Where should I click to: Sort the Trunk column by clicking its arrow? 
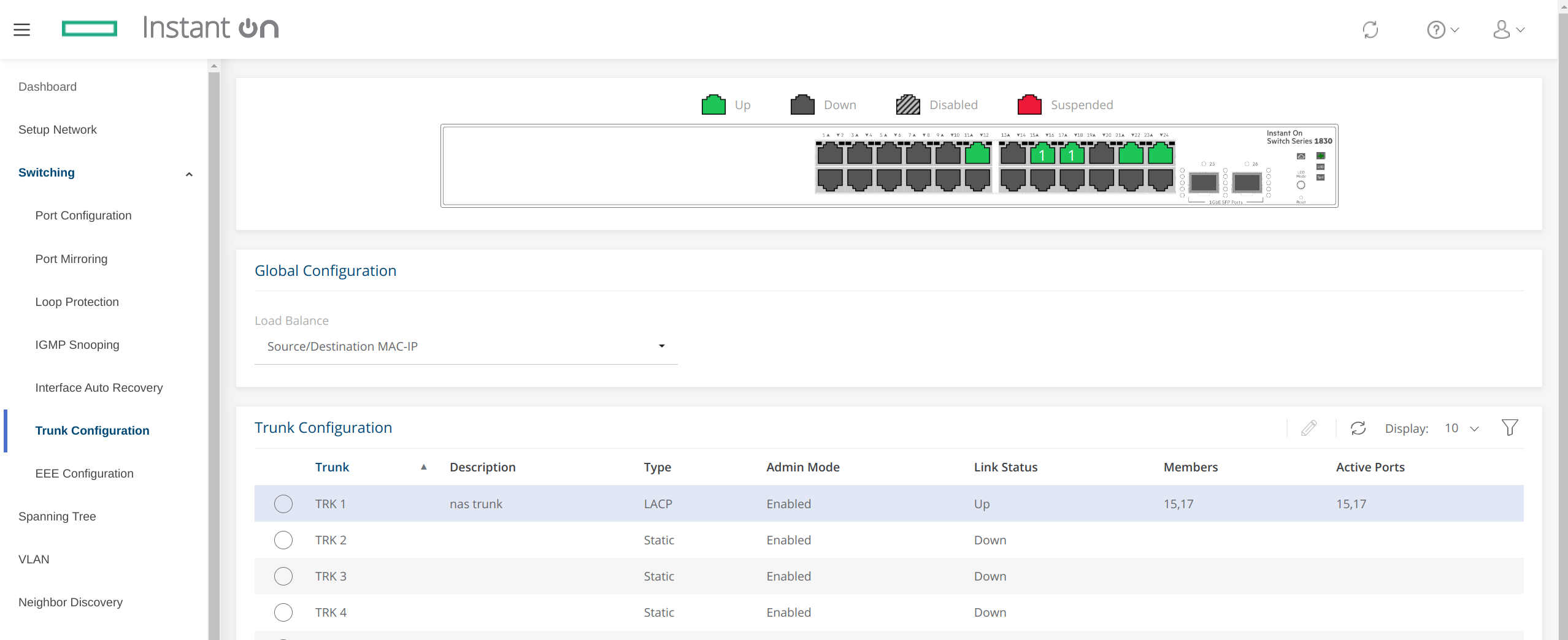pyautogui.click(x=423, y=467)
